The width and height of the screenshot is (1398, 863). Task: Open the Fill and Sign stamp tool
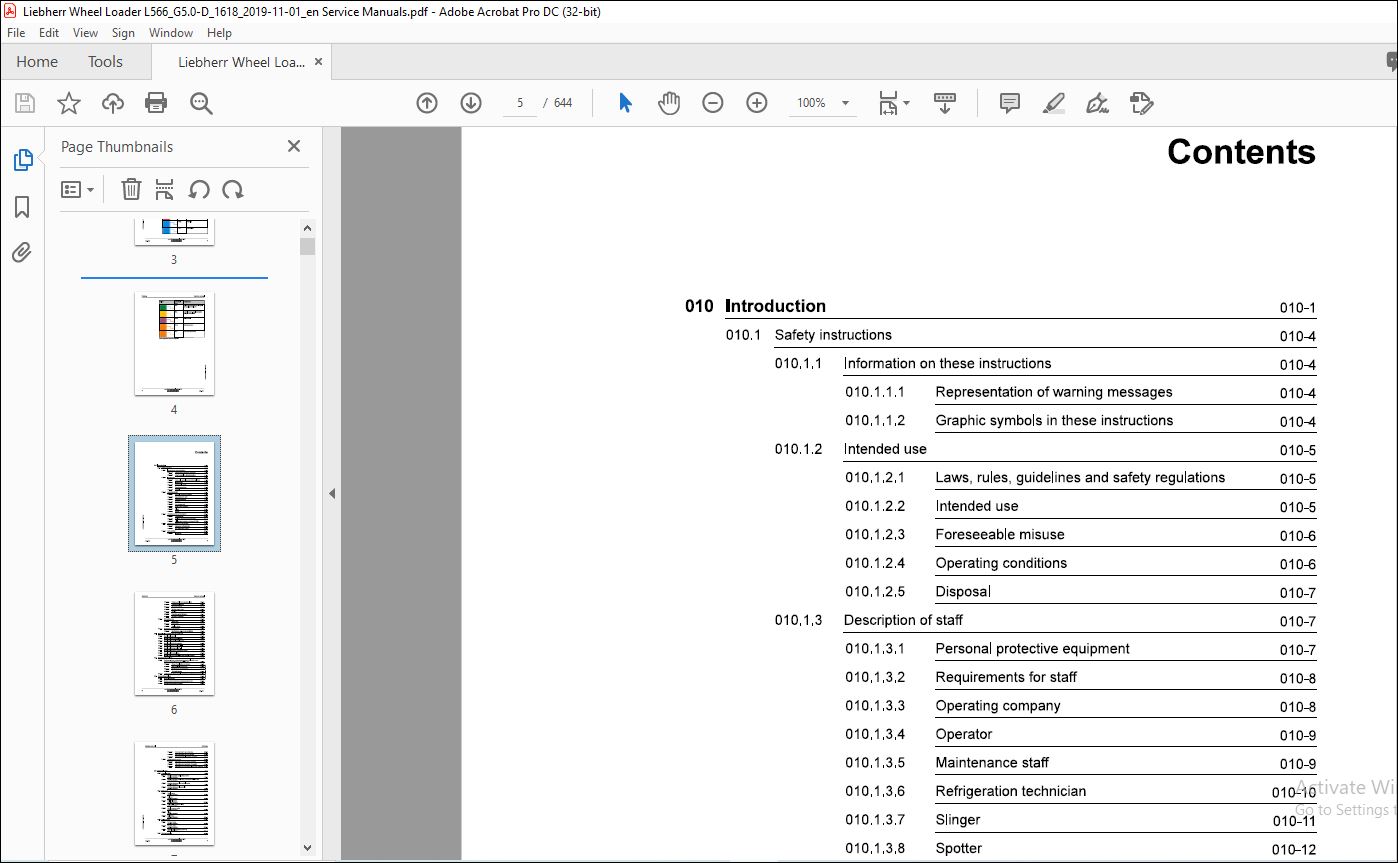tap(1141, 103)
